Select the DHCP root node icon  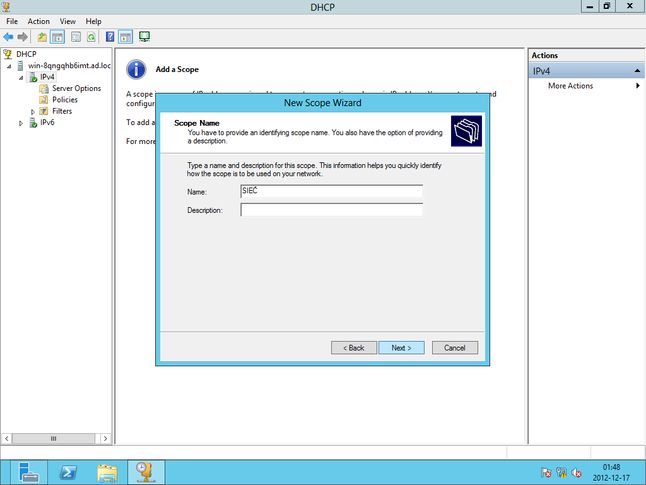(7, 54)
